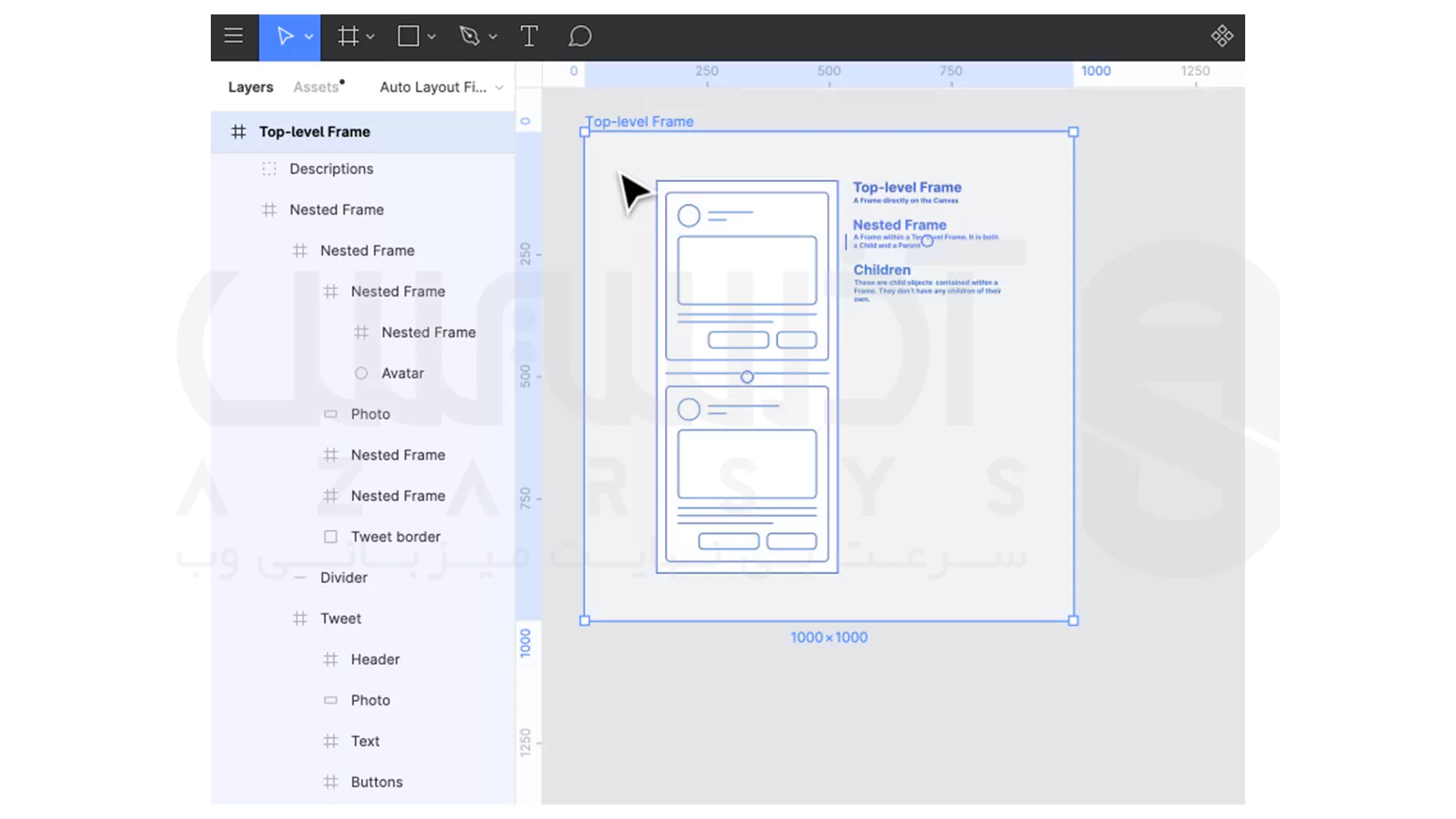Click the top-right selection handle of frame

1073,132
